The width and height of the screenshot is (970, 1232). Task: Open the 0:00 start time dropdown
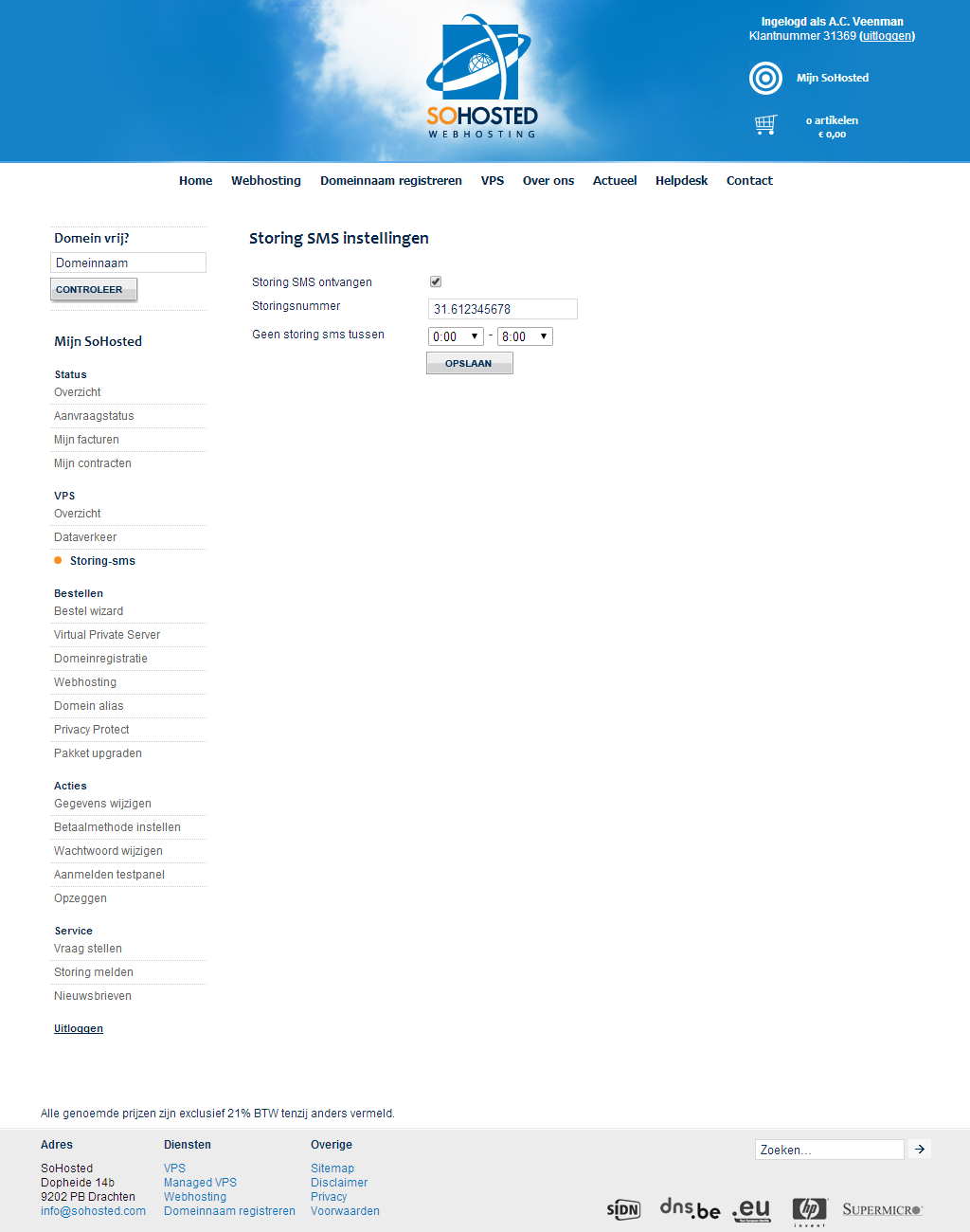(456, 336)
